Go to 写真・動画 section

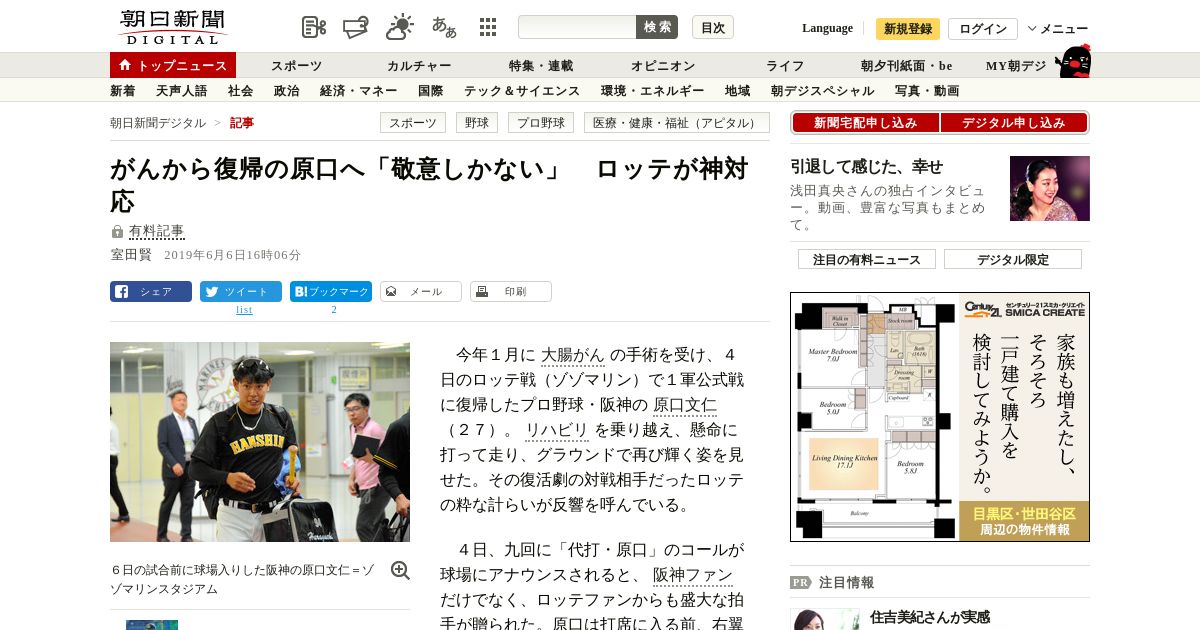927,91
